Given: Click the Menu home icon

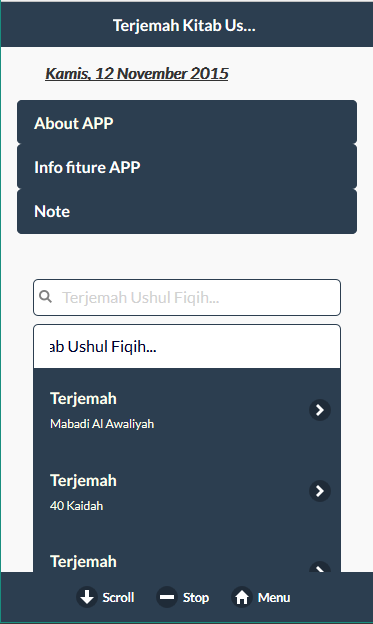Looking at the screenshot, I should [242, 597].
